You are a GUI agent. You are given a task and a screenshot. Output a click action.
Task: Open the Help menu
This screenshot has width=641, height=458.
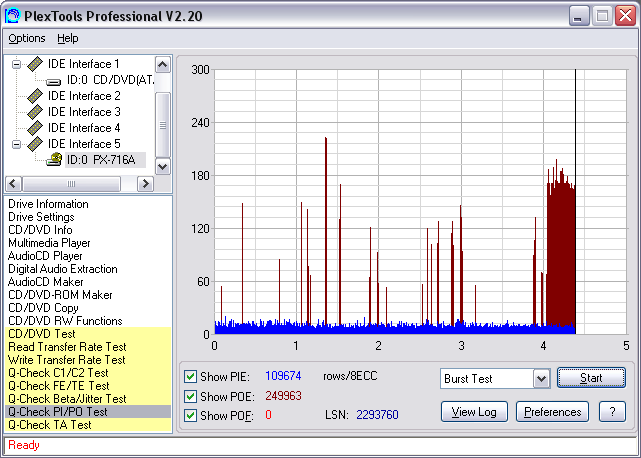67,38
